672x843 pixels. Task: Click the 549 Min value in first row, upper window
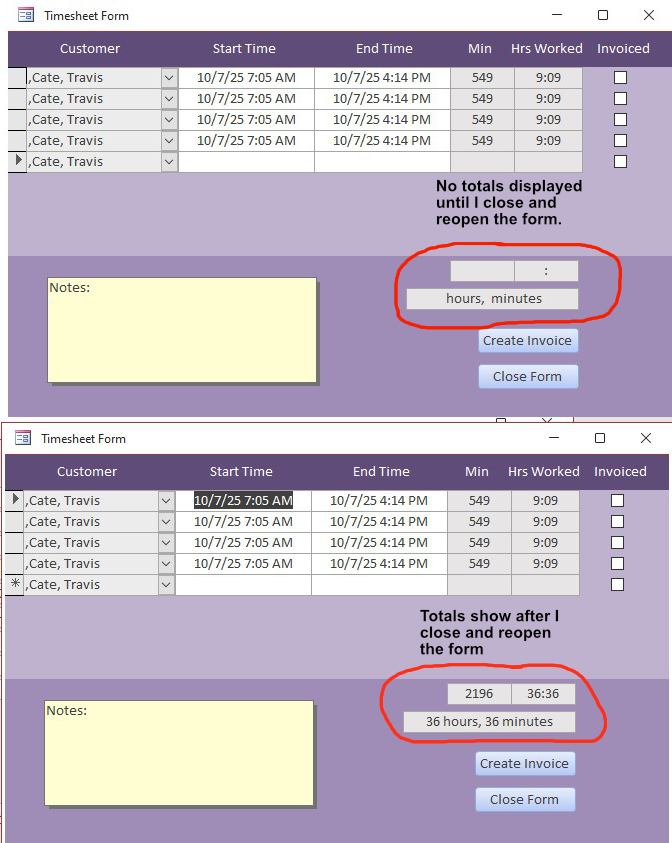(x=482, y=77)
